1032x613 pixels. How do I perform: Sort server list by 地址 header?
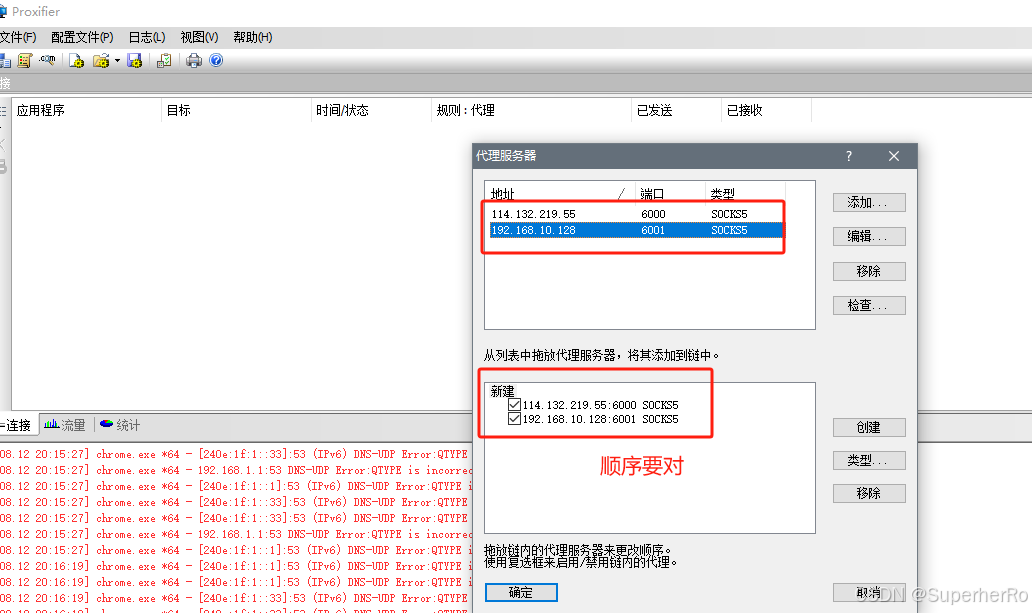560,194
